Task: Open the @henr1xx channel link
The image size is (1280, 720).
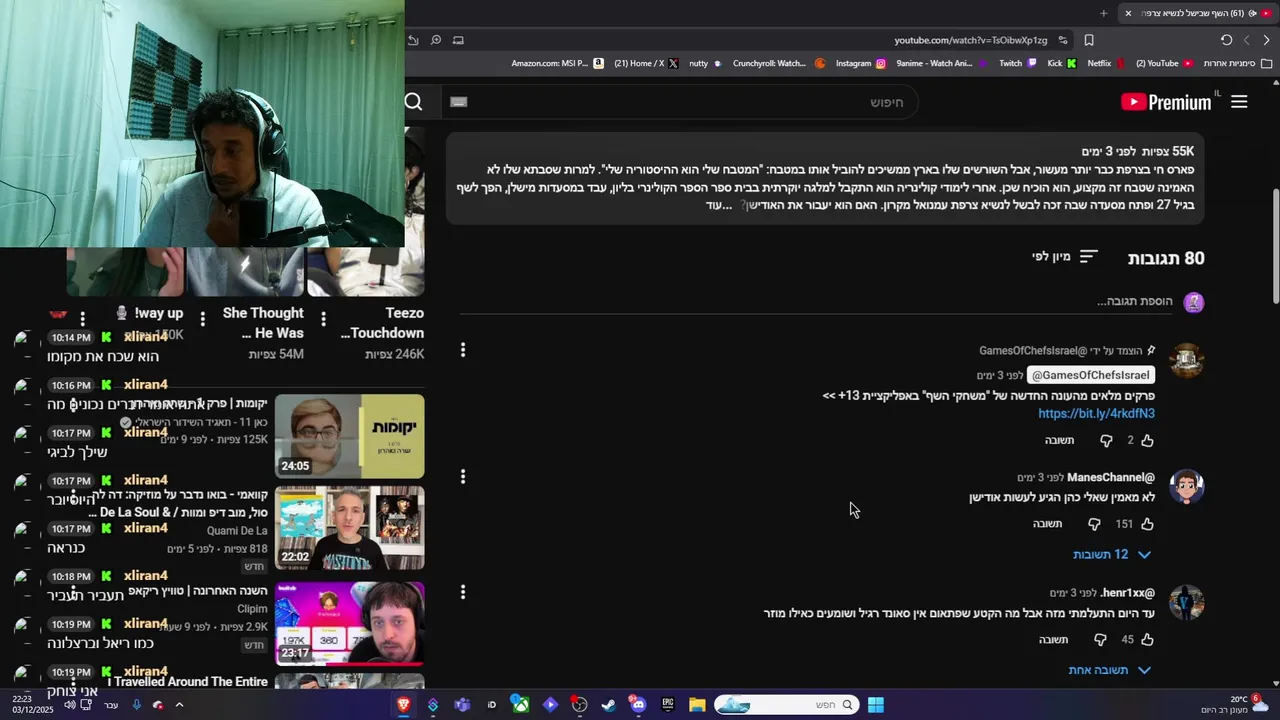Action: pyautogui.click(x=1128, y=593)
